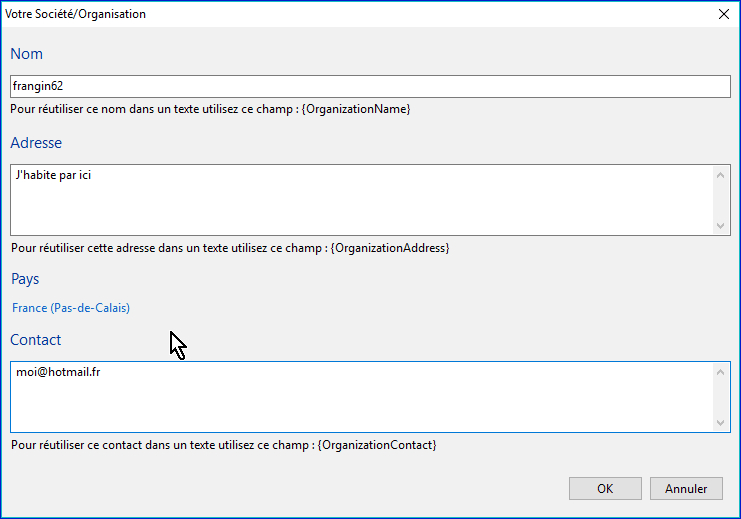Viewport: 741px width, 519px height.
Task: Select the Contact section heading
Action: coord(36,340)
